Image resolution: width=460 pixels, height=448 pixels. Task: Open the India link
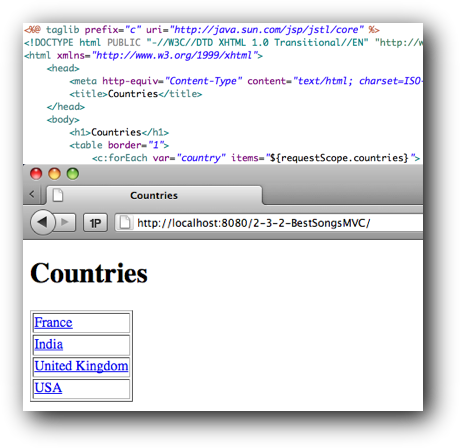(49, 344)
